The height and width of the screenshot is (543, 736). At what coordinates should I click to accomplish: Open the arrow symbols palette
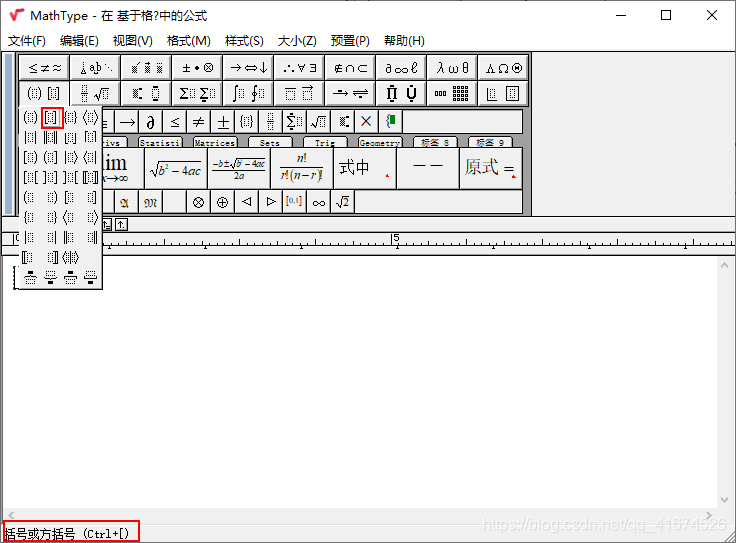pos(249,68)
